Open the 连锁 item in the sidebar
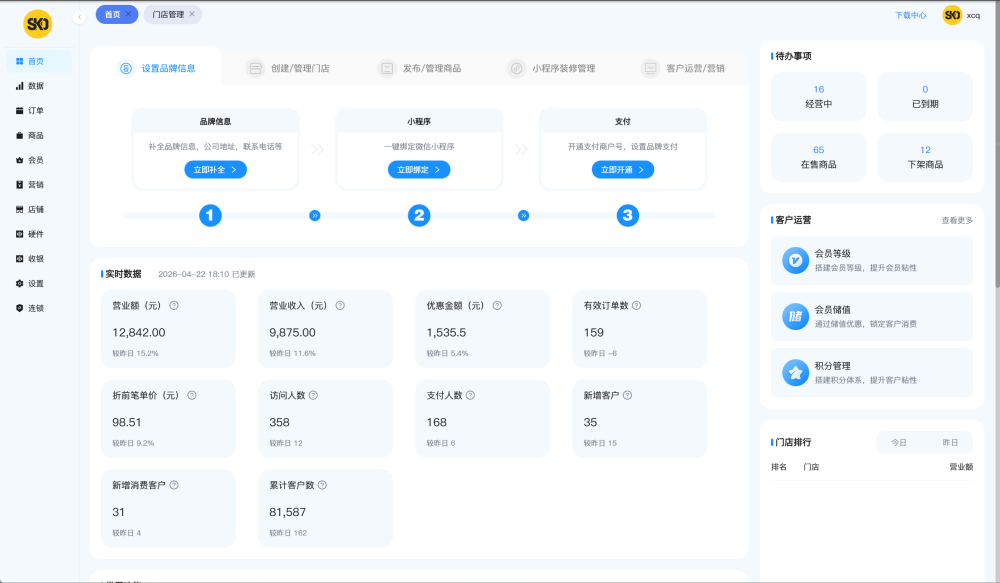This screenshot has width=1000, height=583. [39, 308]
